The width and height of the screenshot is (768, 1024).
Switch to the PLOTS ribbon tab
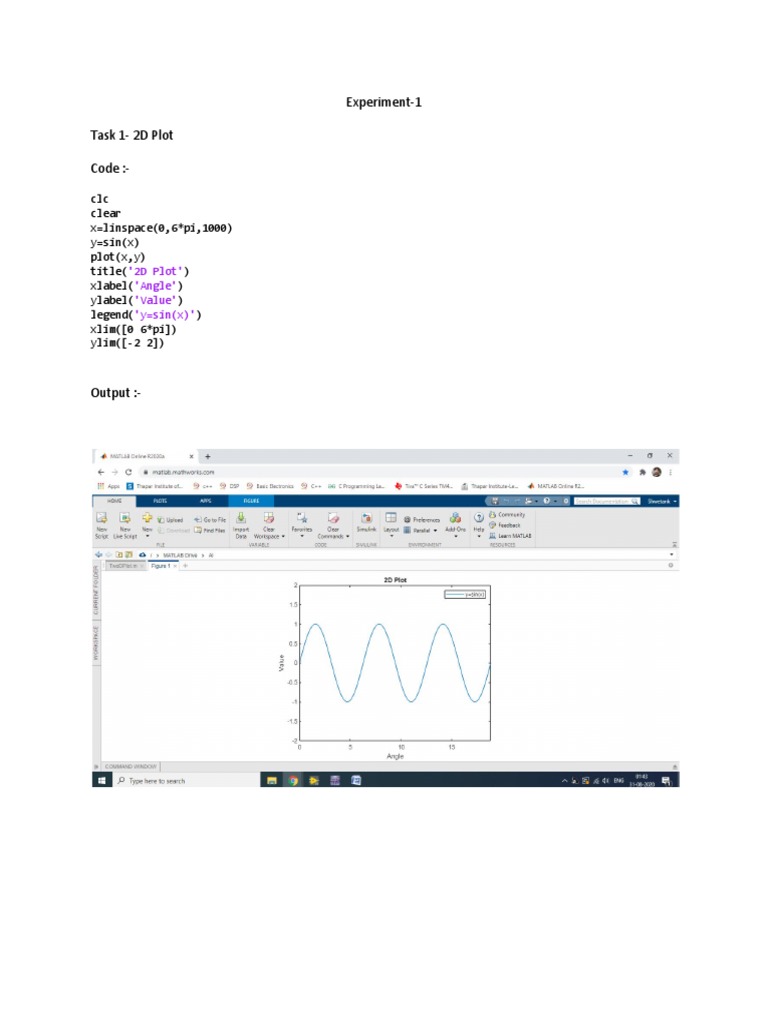pyautogui.click(x=160, y=501)
